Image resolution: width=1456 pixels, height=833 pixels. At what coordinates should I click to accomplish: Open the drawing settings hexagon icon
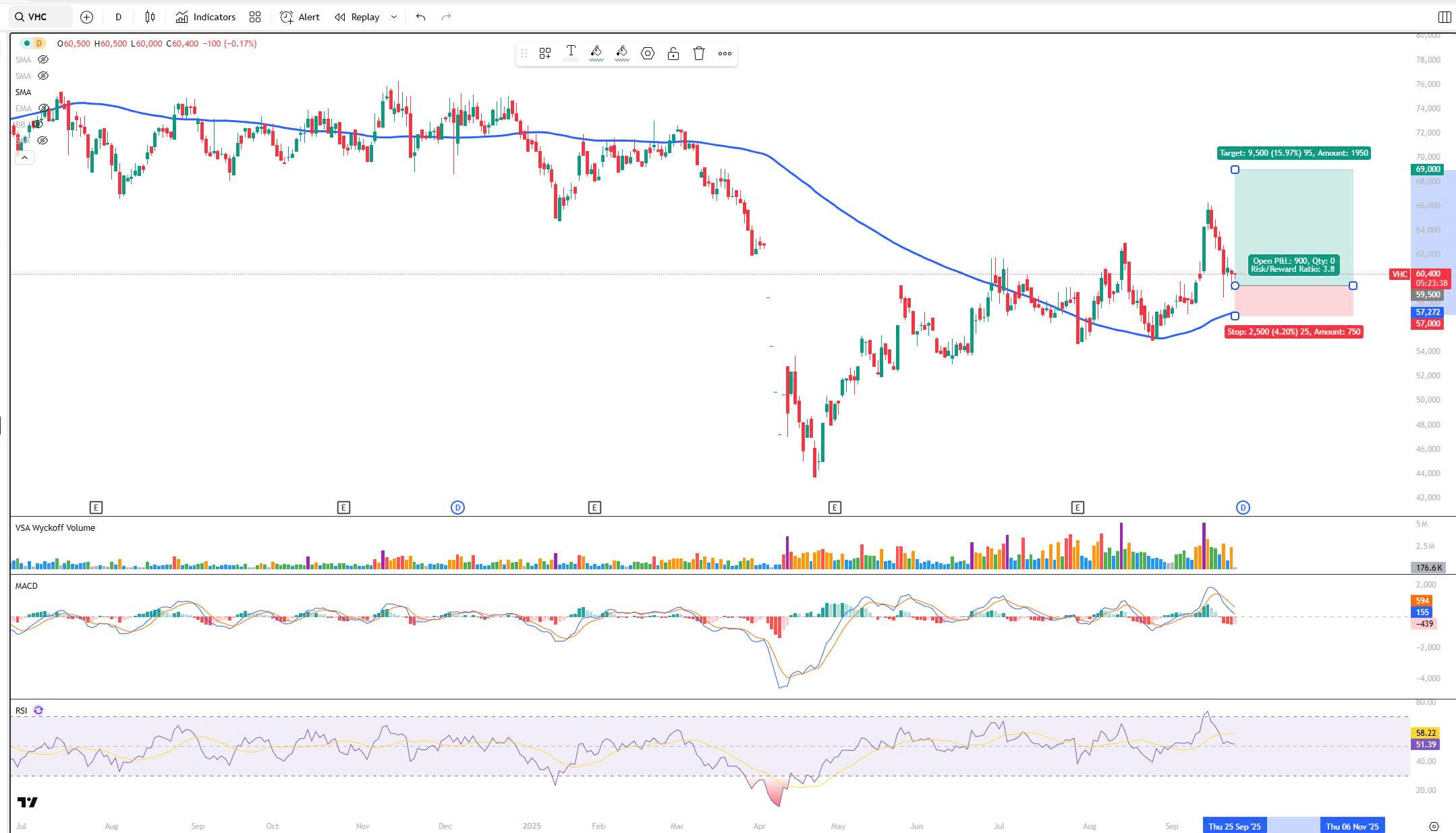coord(648,53)
